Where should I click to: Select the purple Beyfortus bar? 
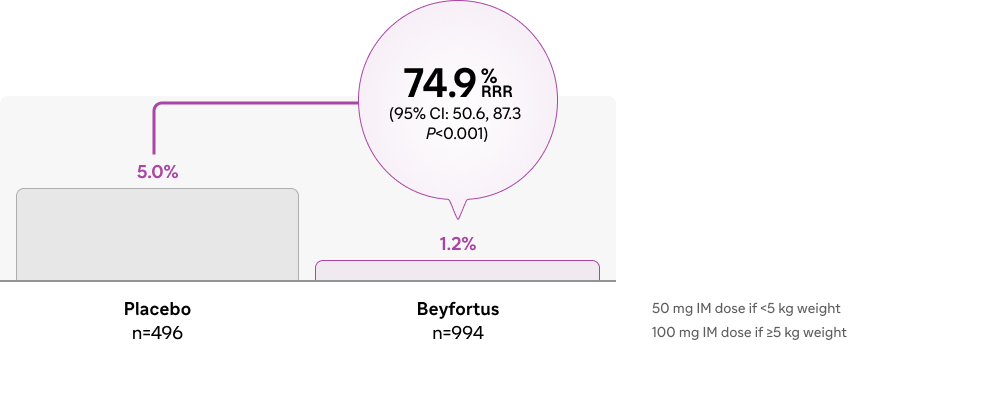(457, 271)
